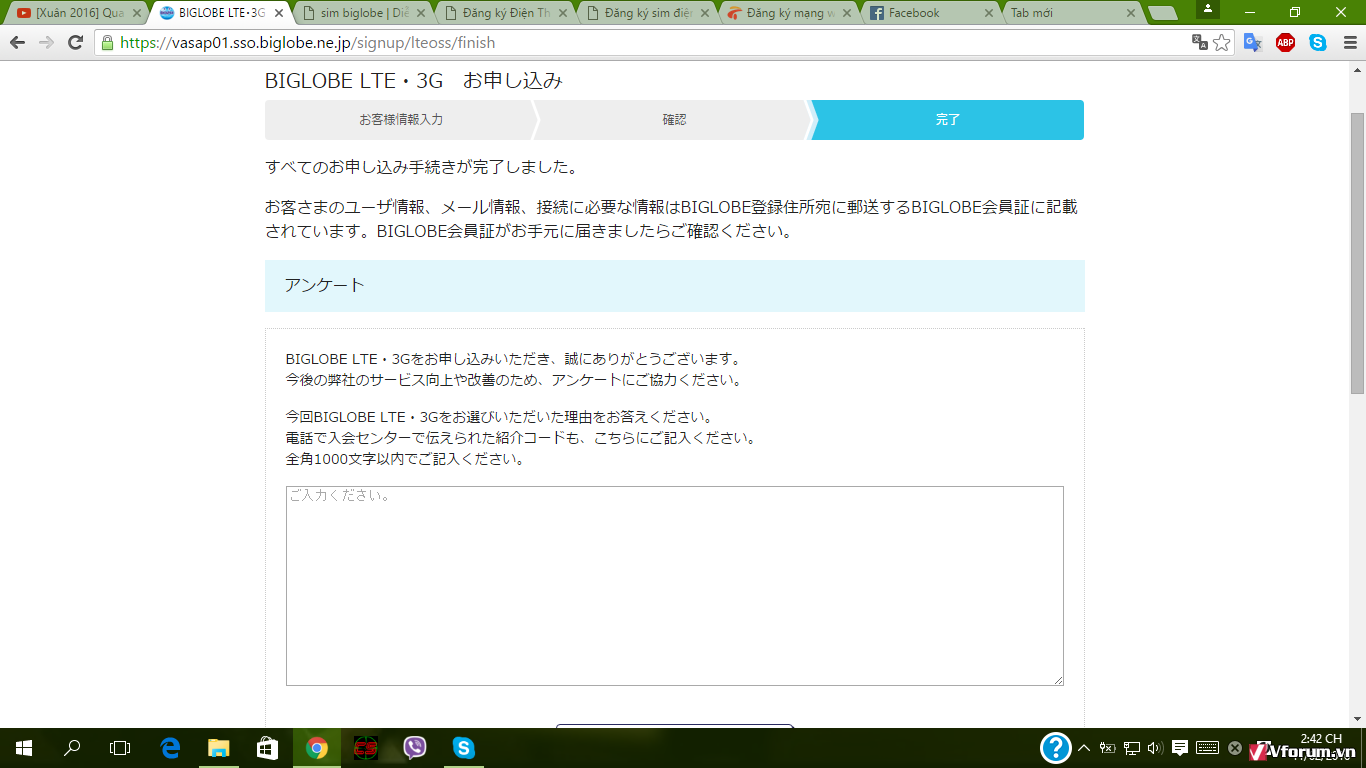Open Skype from the taskbar
The image size is (1366, 768).
point(464,748)
